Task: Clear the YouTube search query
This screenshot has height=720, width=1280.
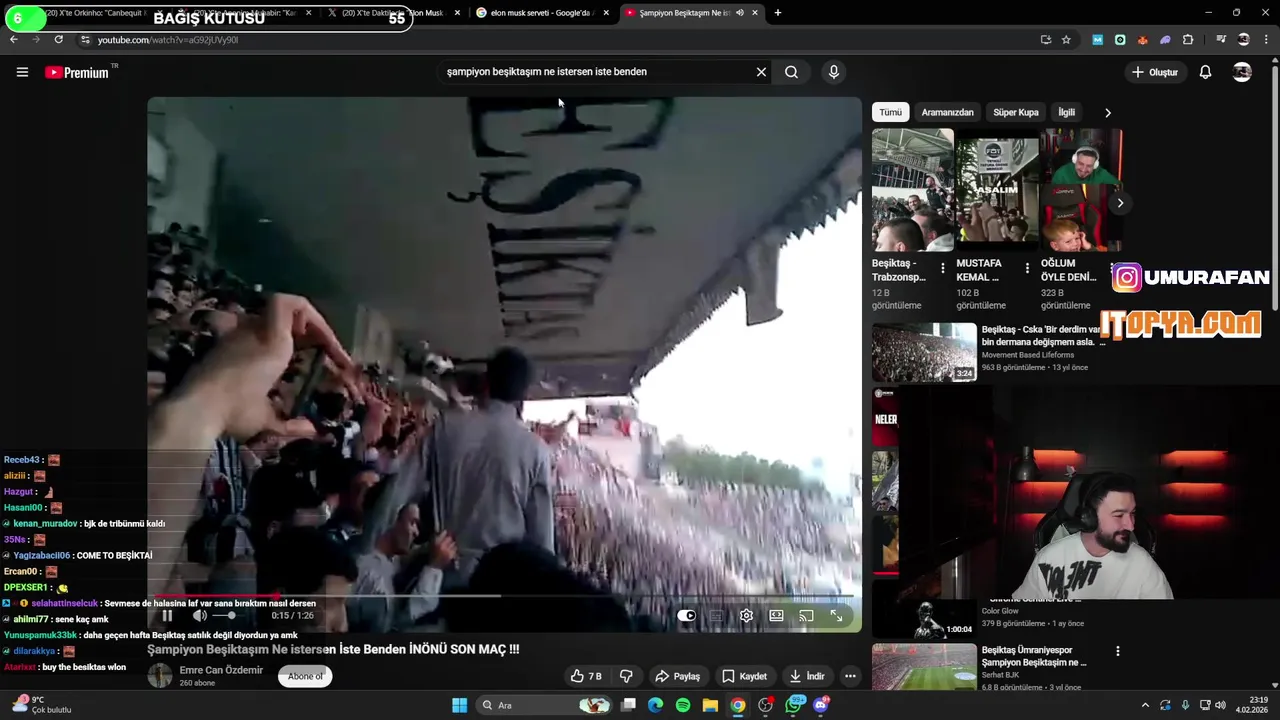Action: (761, 72)
